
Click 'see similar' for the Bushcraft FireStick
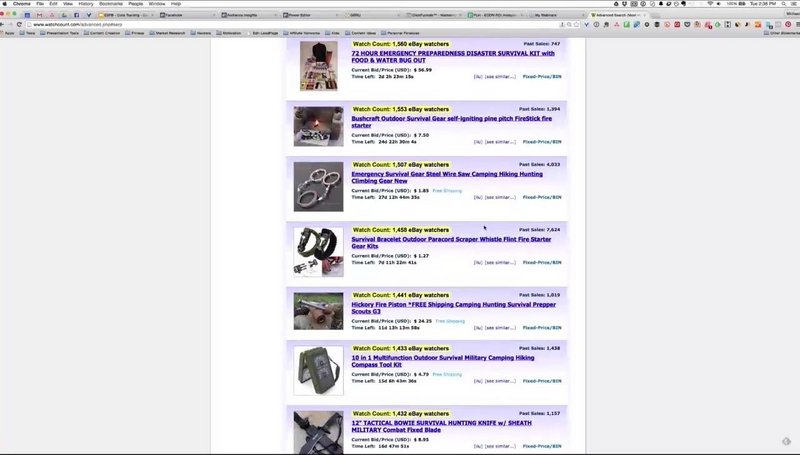[500, 142]
